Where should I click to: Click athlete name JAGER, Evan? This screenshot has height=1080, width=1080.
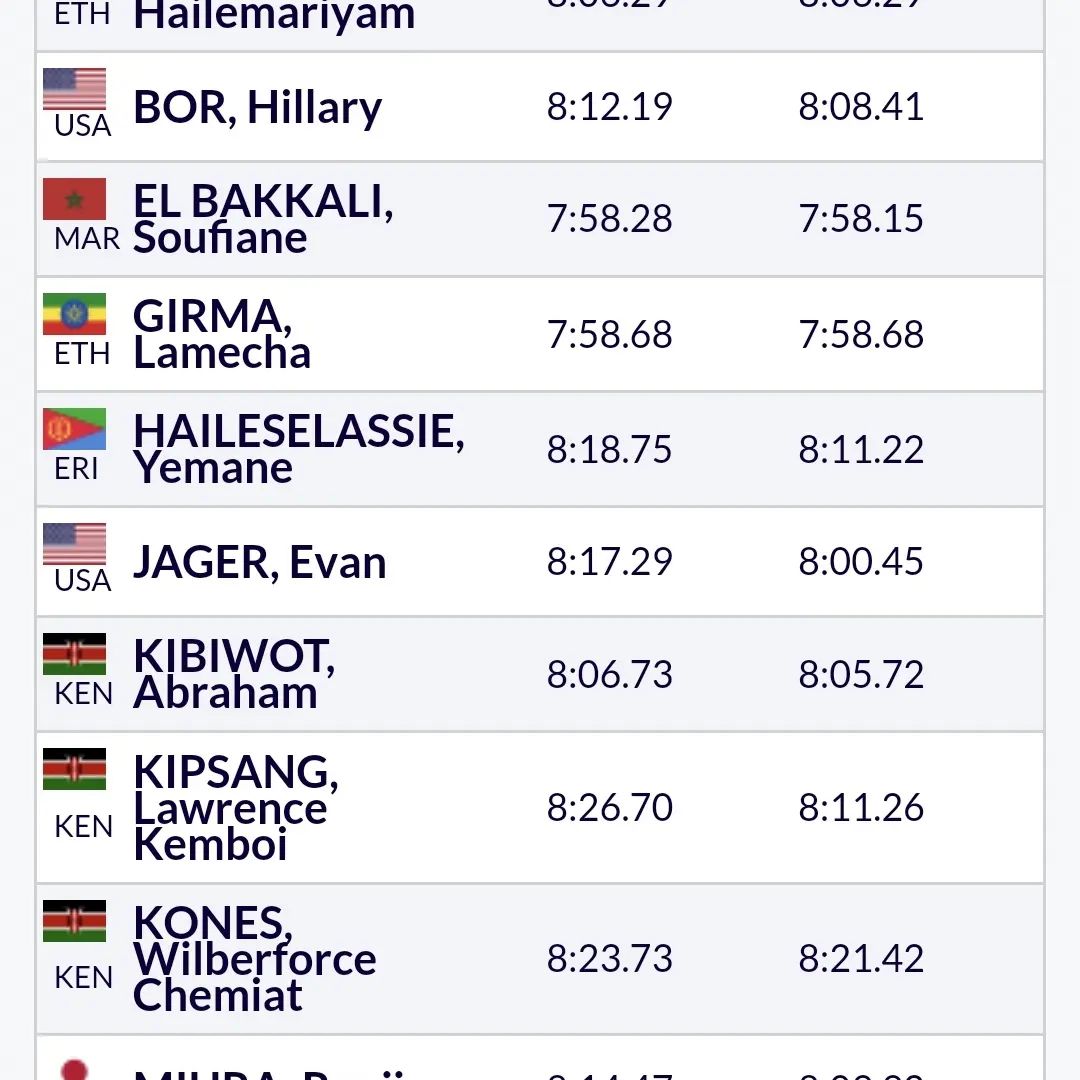pos(259,562)
